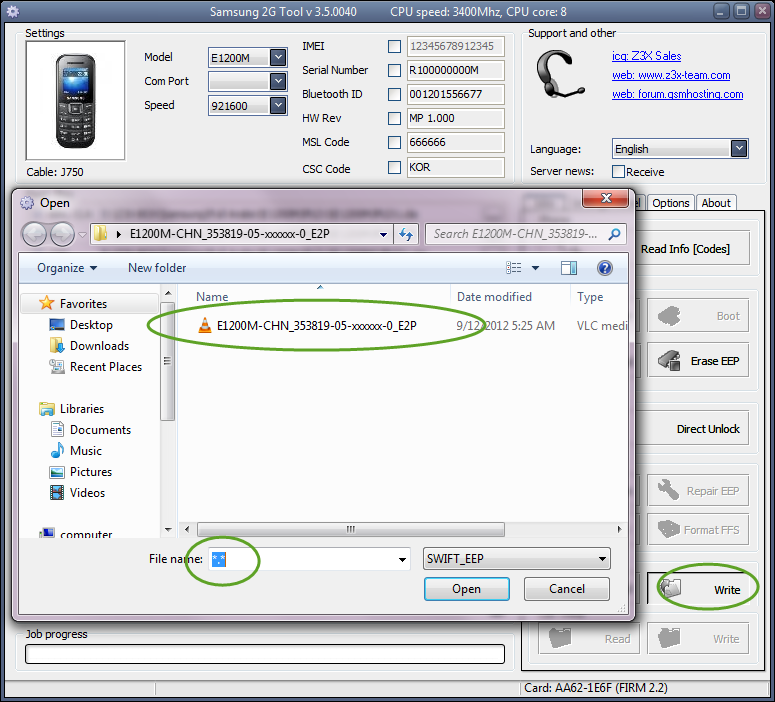Switch to the About tab
Image resolution: width=775 pixels, height=702 pixels.
click(x=716, y=203)
